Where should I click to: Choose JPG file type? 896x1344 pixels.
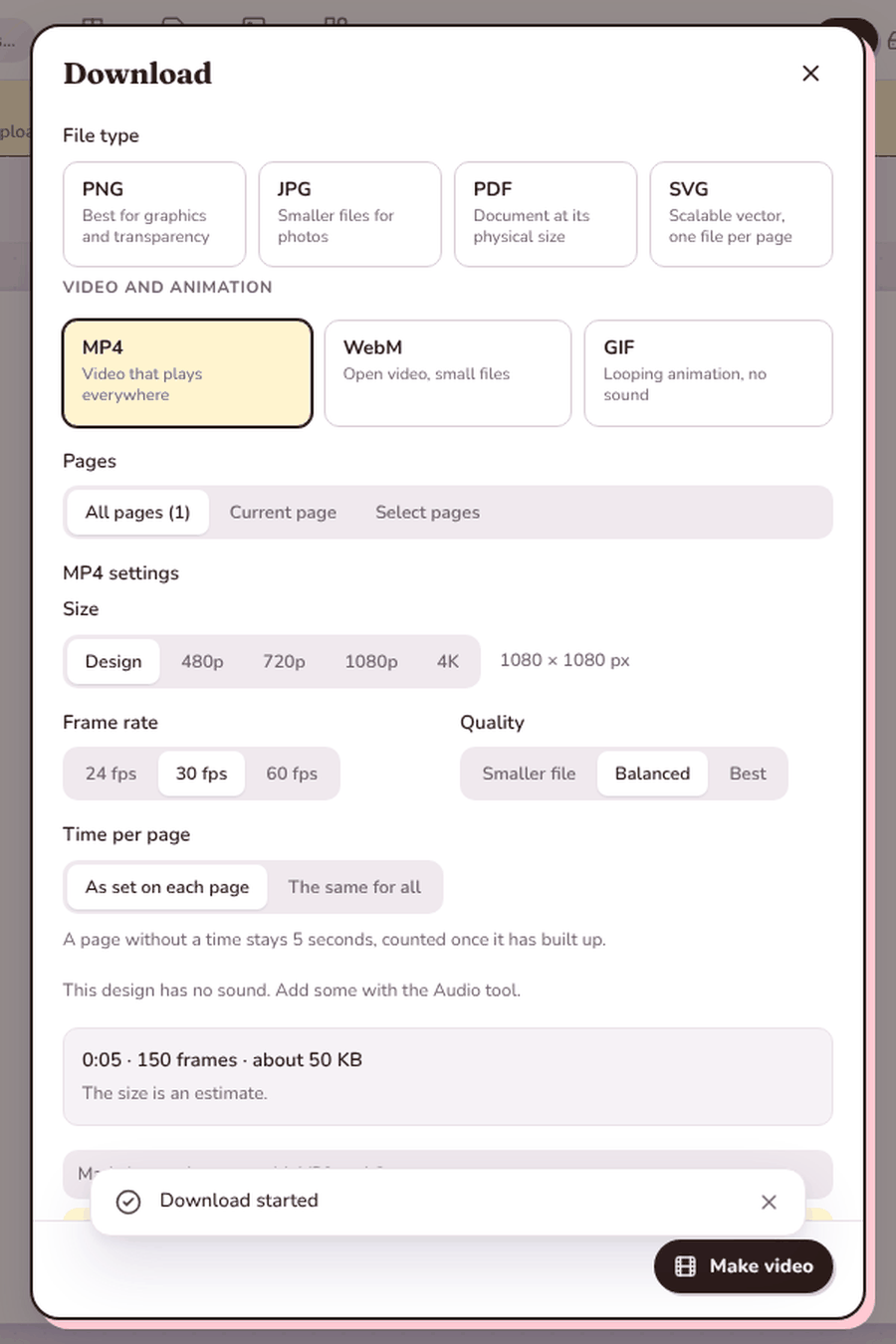pyautogui.click(x=349, y=214)
